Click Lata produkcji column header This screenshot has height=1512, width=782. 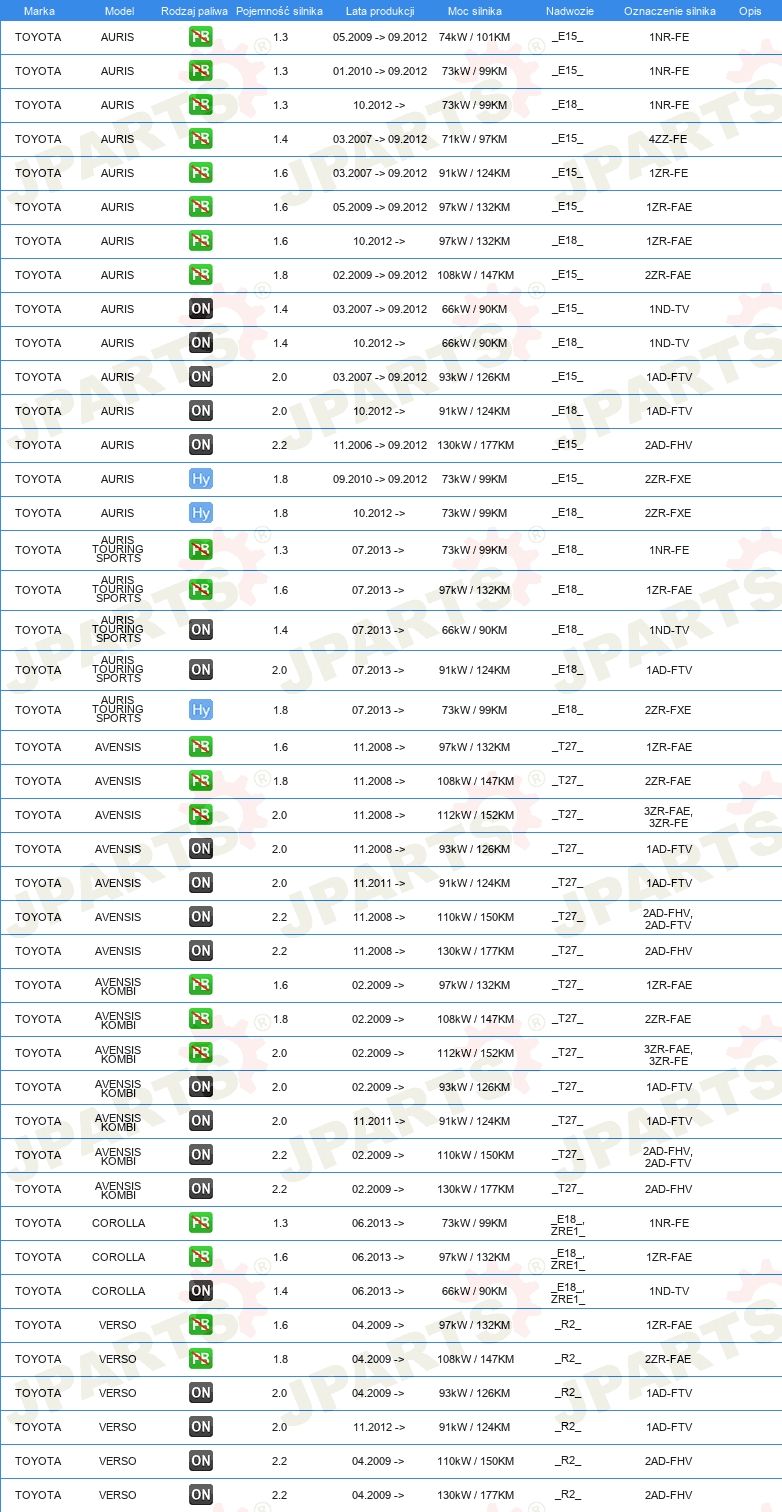click(380, 11)
